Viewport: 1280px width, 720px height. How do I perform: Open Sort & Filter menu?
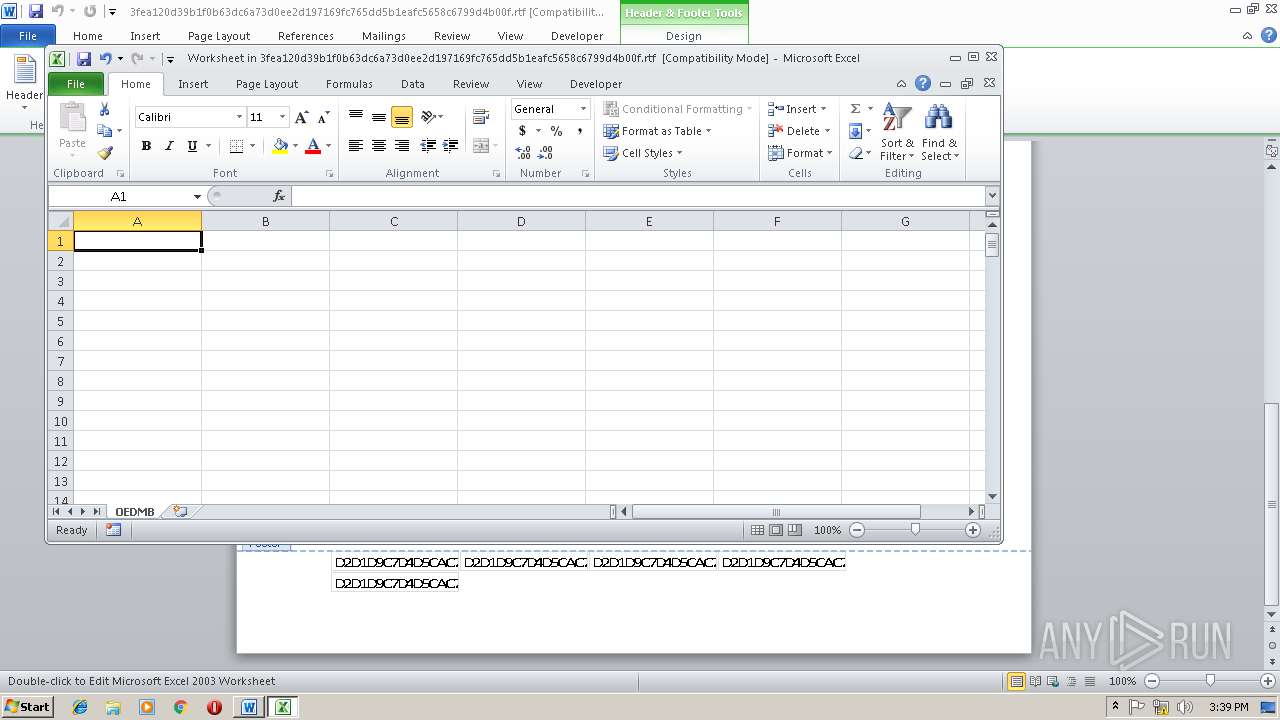tap(897, 132)
